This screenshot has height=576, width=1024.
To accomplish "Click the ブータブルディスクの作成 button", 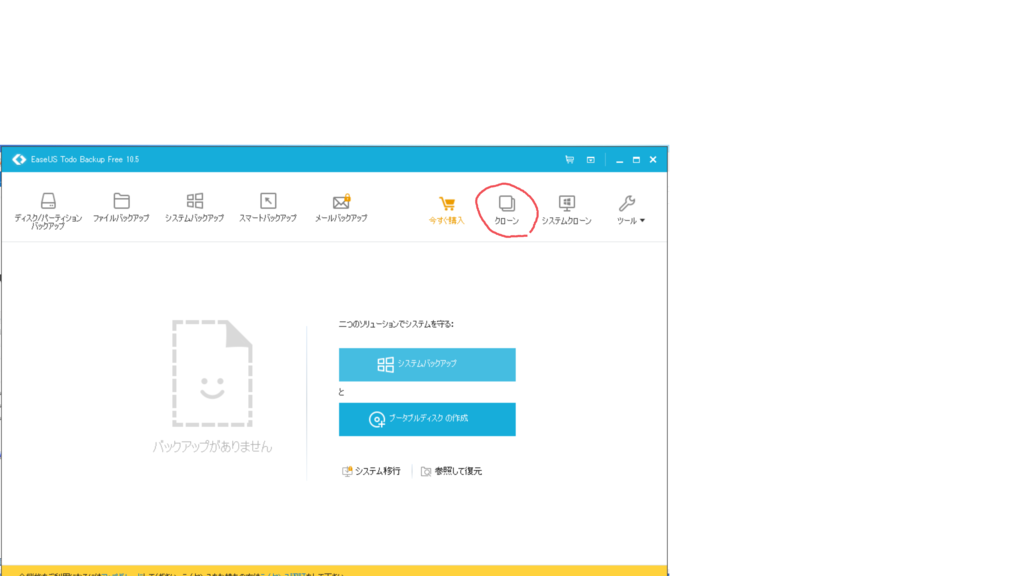I will click(427, 419).
